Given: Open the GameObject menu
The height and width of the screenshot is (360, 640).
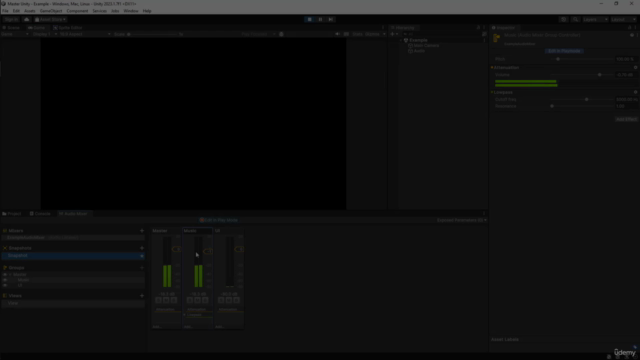Looking at the screenshot, I should click(x=51, y=11).
